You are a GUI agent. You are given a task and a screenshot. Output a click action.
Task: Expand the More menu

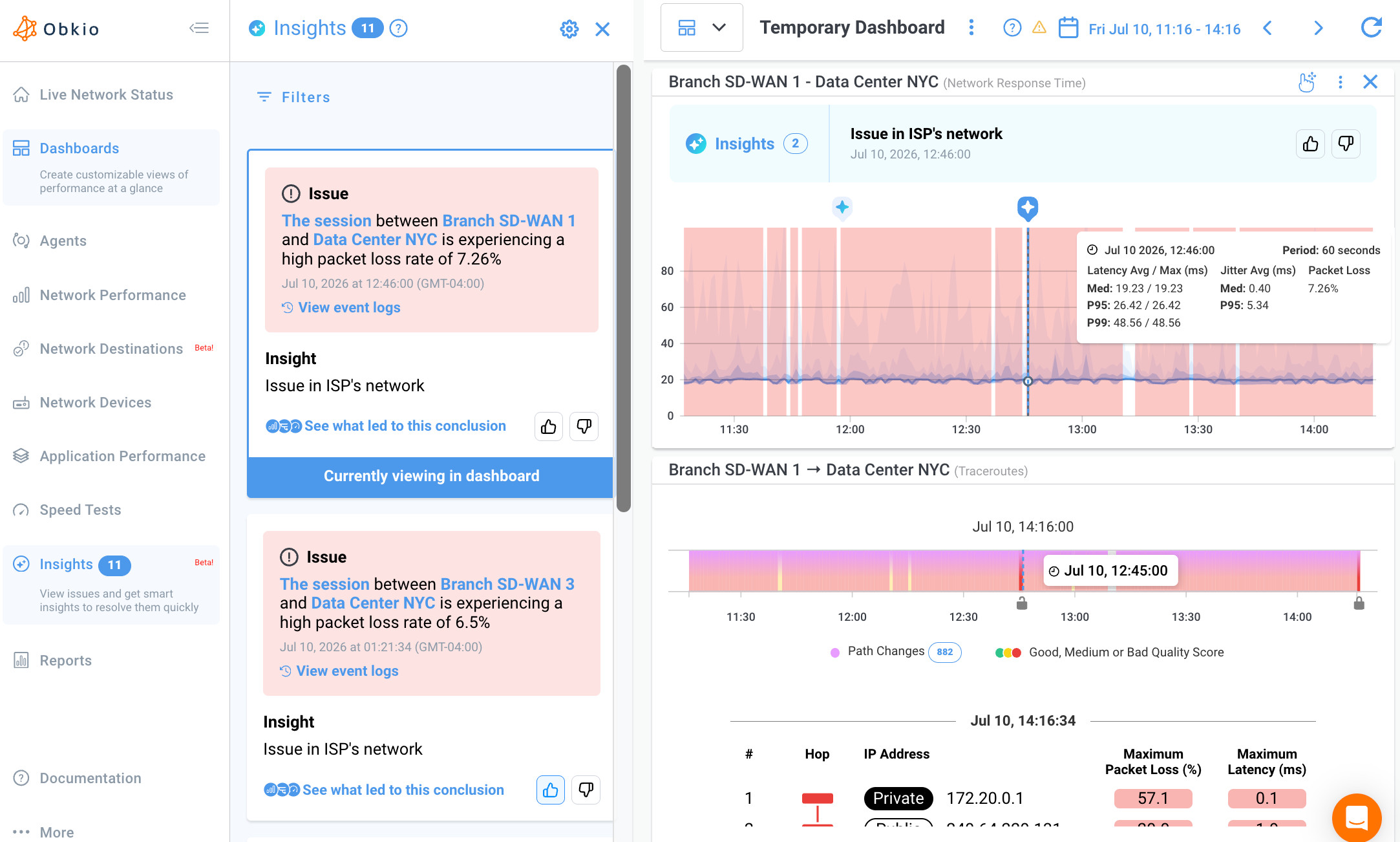[x=56, y=832]
